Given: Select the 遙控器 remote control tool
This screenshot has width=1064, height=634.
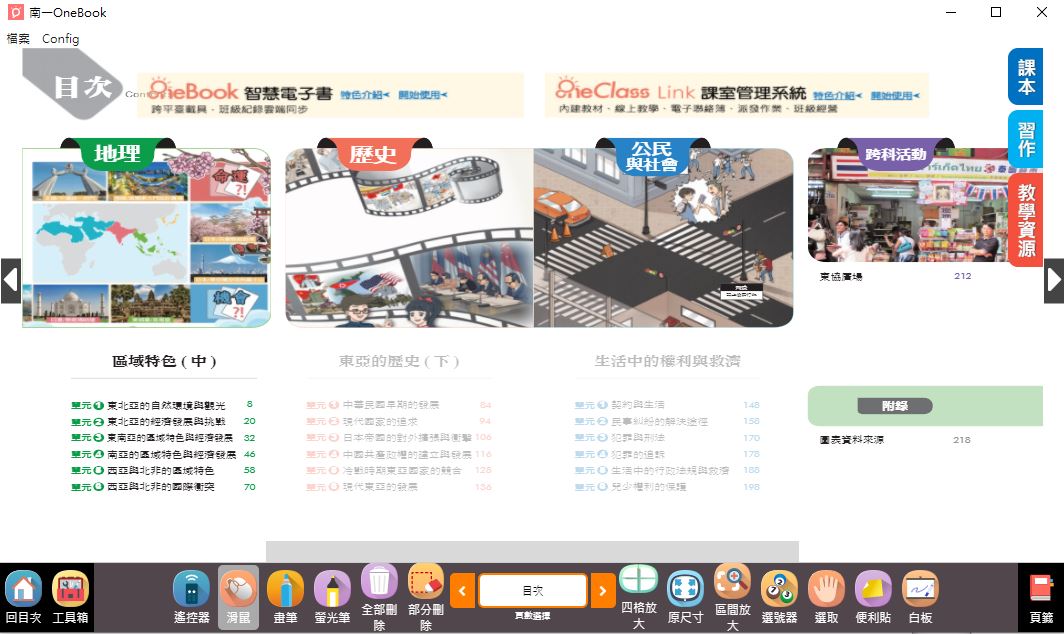Looking at the screenshot, I should [191, 597].
